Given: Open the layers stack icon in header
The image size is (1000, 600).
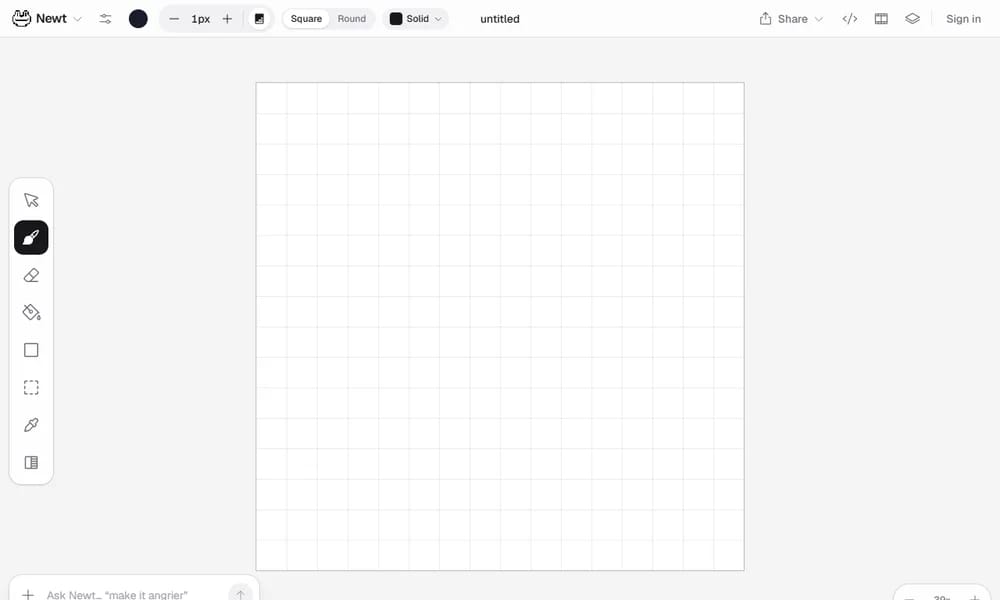Looking at the screenshot, I should [912, 19].
